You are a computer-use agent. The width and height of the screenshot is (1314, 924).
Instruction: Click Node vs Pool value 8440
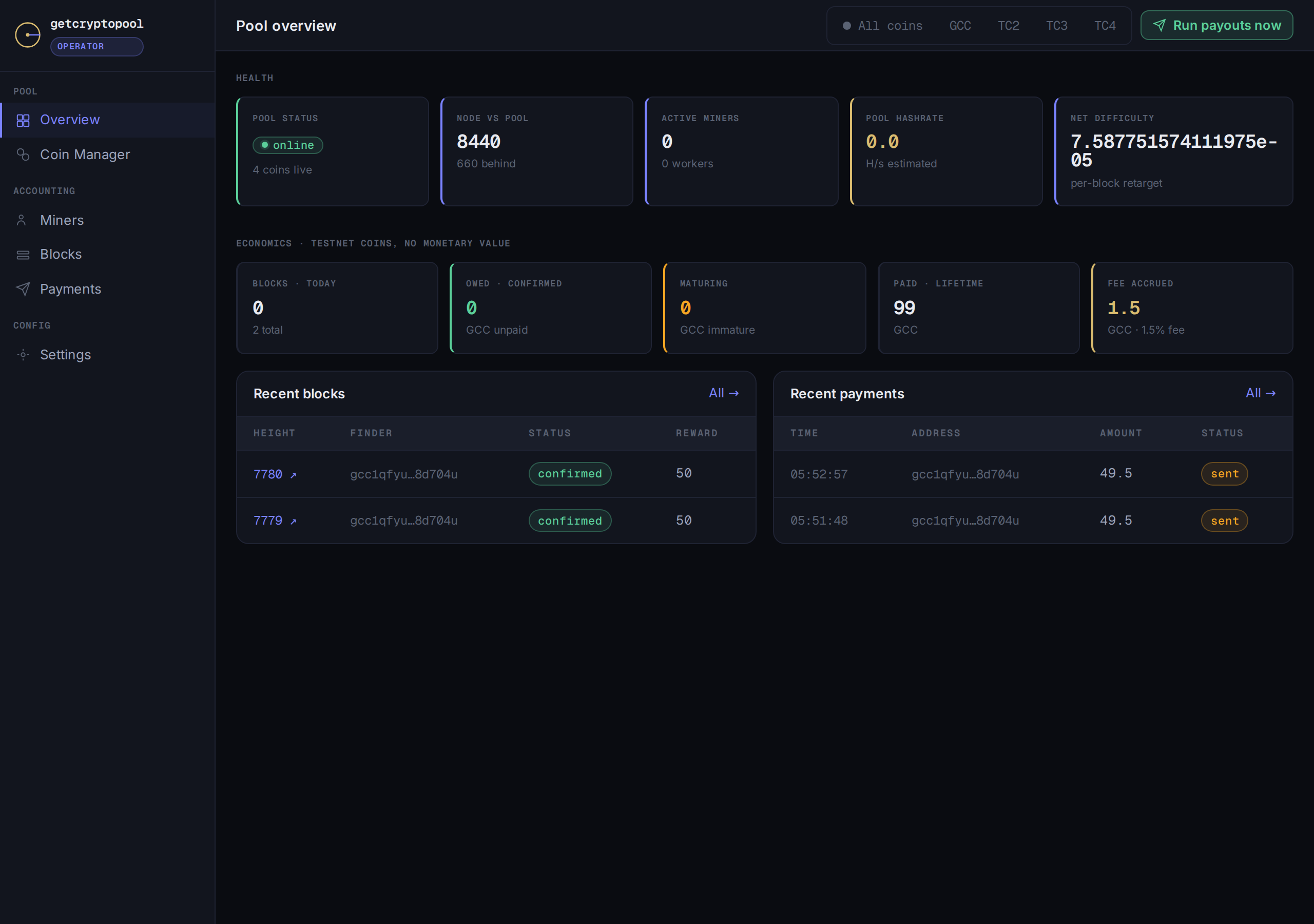point(478,141)
